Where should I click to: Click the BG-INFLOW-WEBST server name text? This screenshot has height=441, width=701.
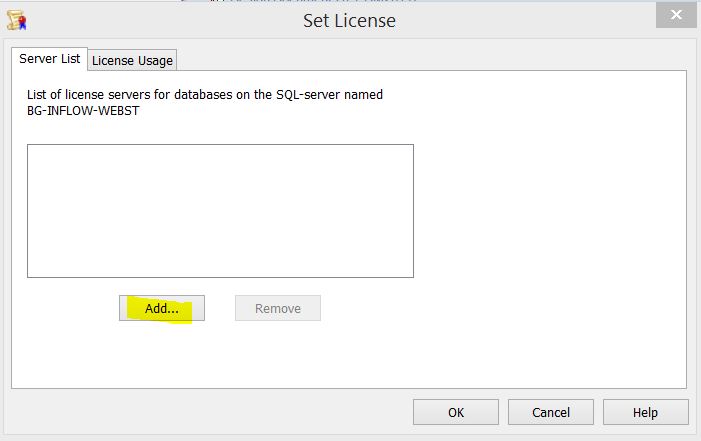tap(82, 111)
